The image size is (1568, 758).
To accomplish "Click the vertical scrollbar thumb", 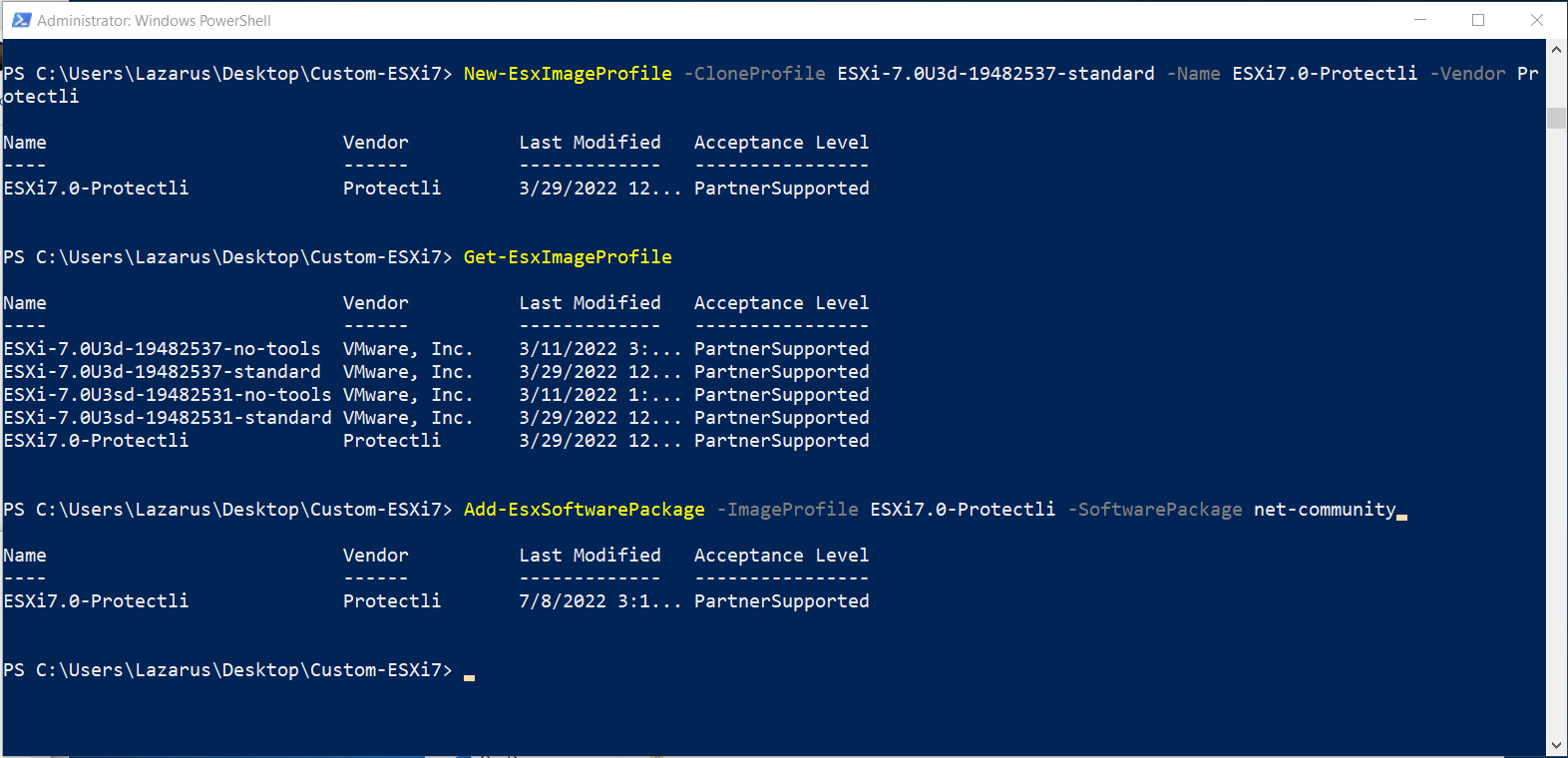I will tap(1556, 118).
